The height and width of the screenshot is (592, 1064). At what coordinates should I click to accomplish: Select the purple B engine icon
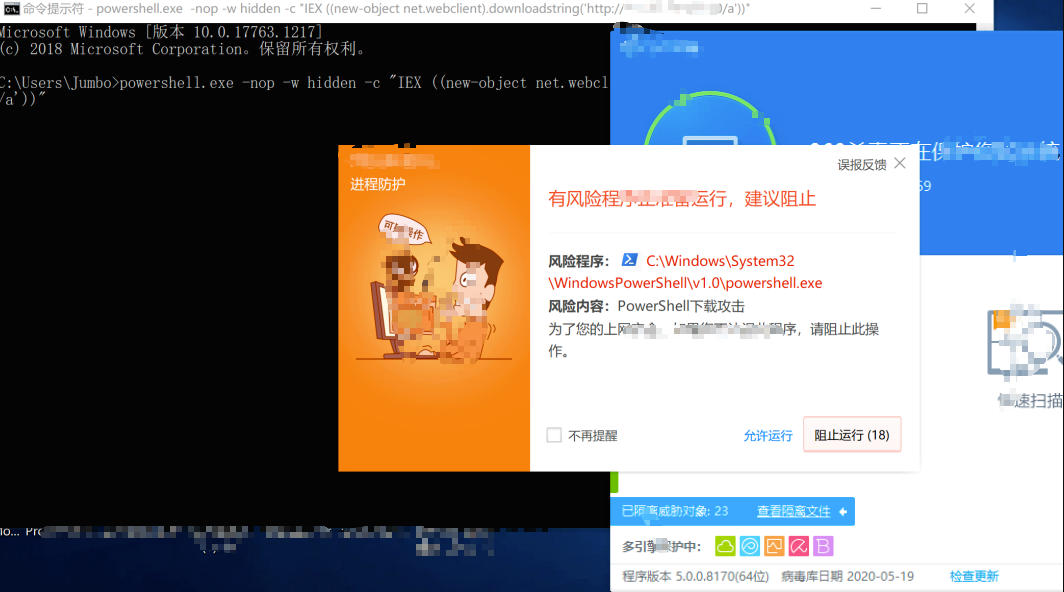(822, 546)
